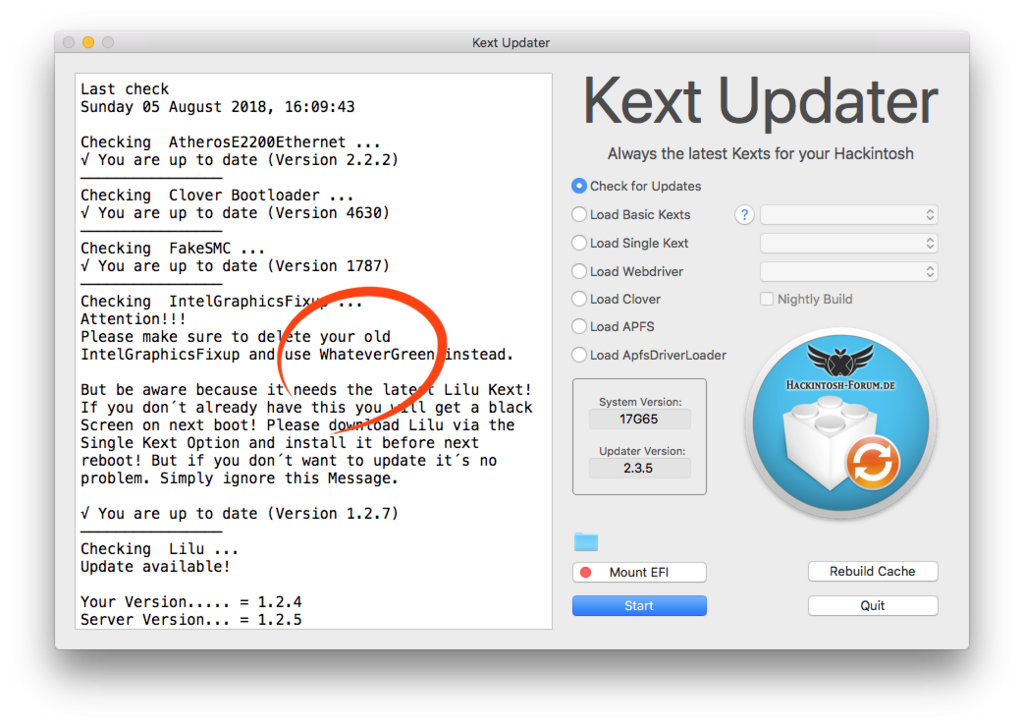
Task: Select Load Webdriver radio button
Action: (x=579, y=271)
